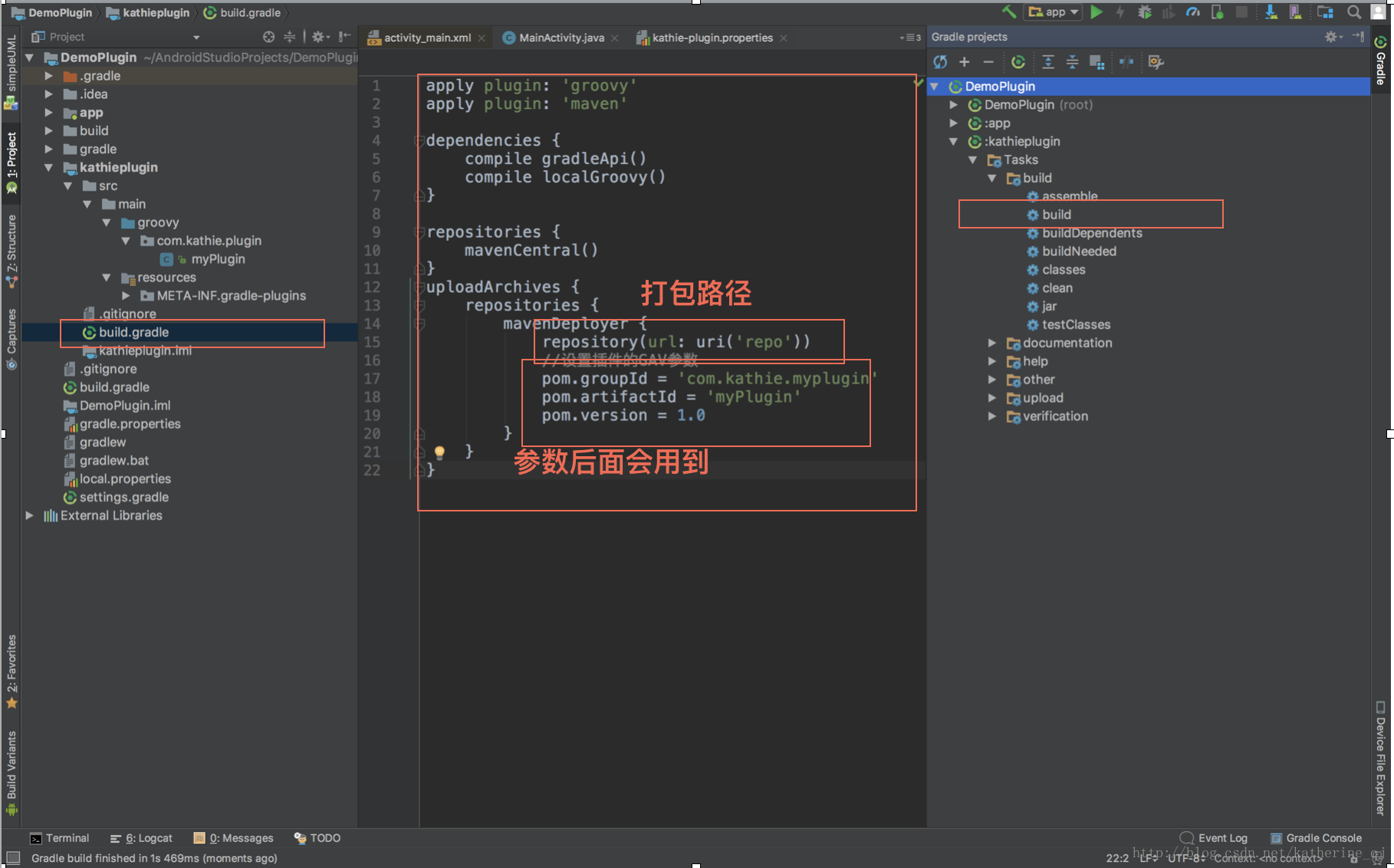Open the TODO tool window

pyautogui.click(x=317, y=838)
